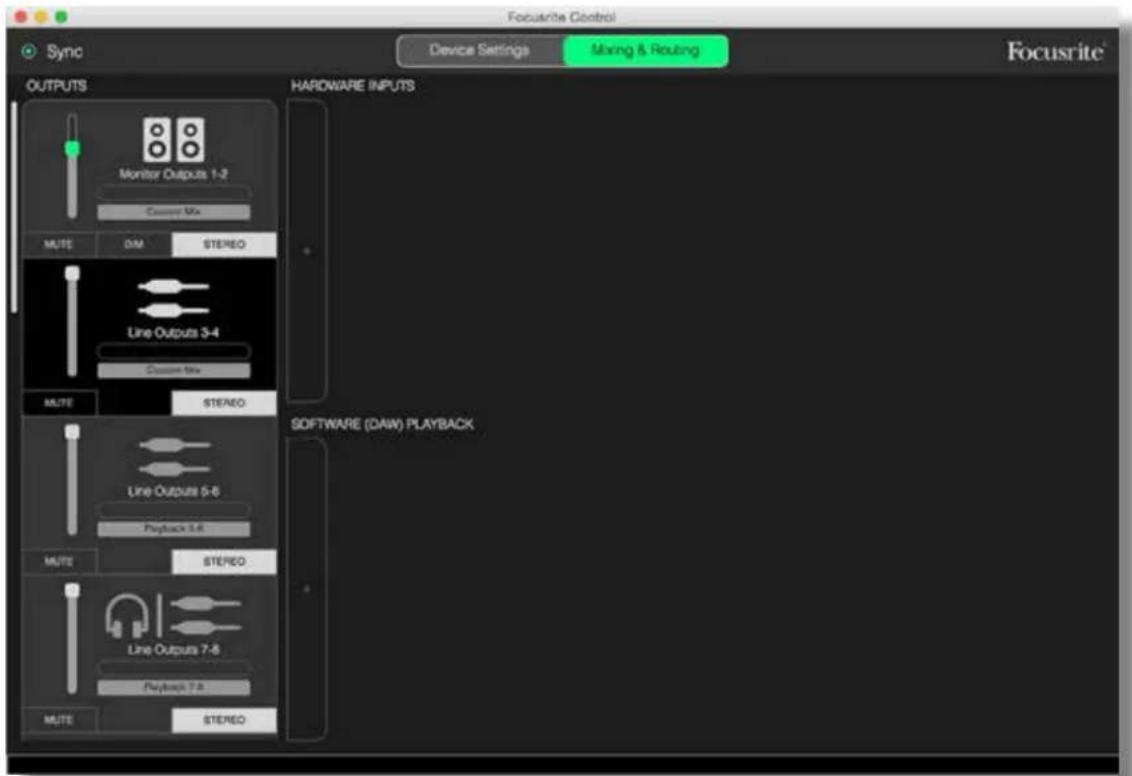Open Playback 7-8 source dropdown
Viewport: 1132px width, 776px height.
coord(174,687)
